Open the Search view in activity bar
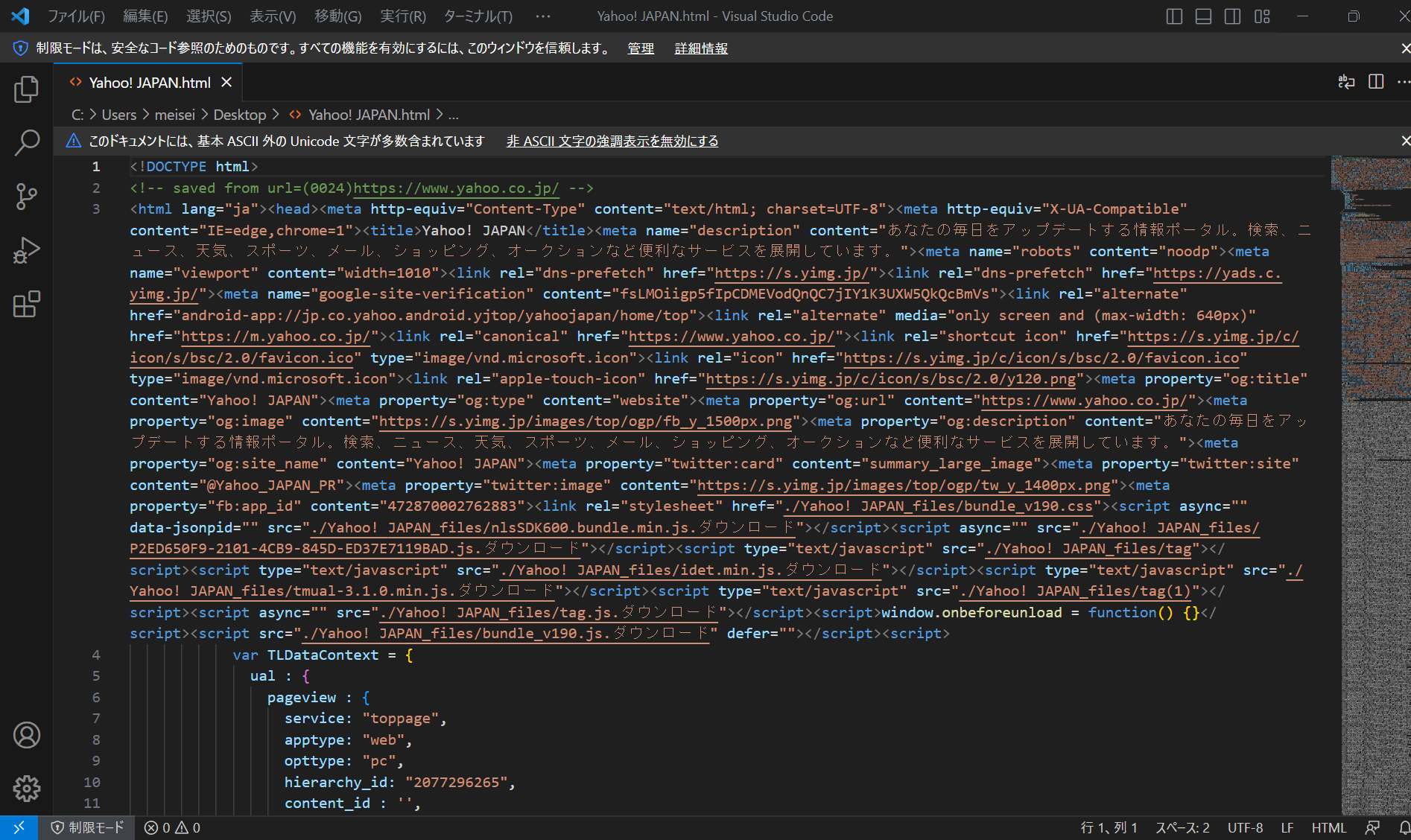1411x840 pixels. [27, 143]
